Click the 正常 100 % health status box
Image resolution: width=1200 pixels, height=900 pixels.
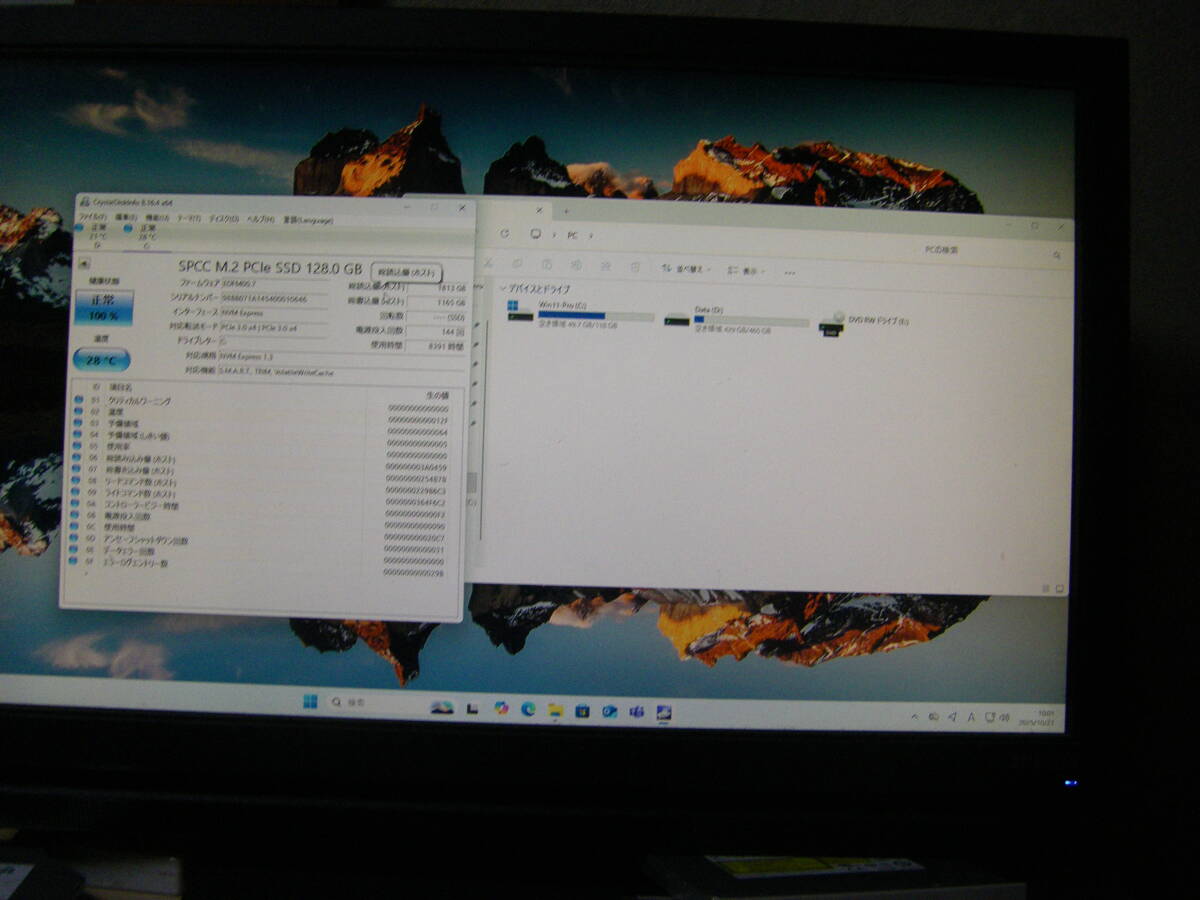click(104, 307)
